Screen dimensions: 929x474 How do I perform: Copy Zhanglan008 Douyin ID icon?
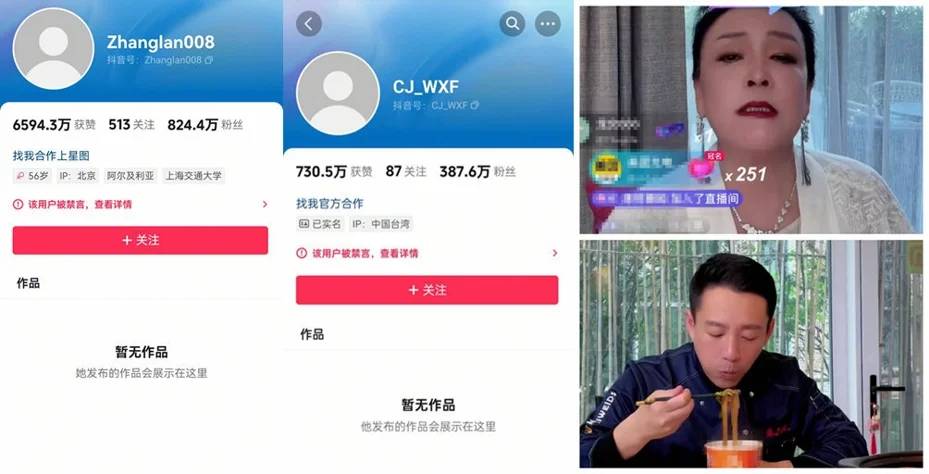point(209,60)
